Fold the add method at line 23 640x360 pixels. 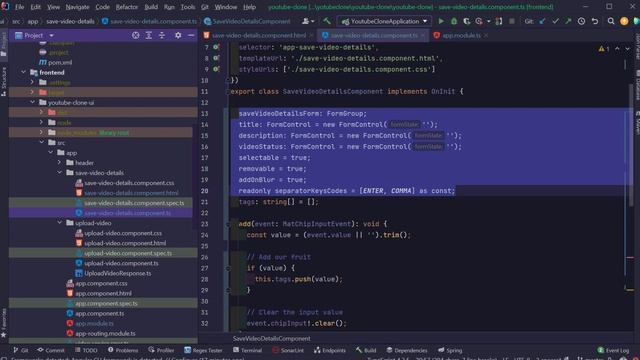pos(228,224)
